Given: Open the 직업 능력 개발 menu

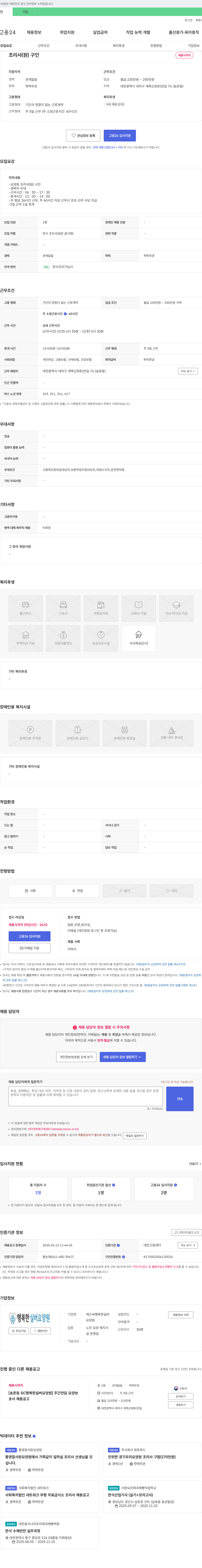Looking at the screenshot, I should 138,32.
